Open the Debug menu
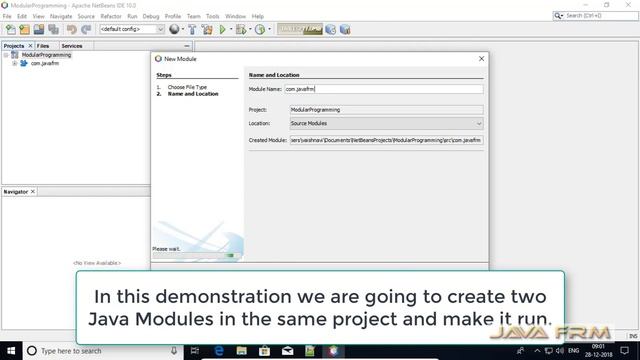The height and width of the screenshot is (360, 640). click(x=151, y=16)
